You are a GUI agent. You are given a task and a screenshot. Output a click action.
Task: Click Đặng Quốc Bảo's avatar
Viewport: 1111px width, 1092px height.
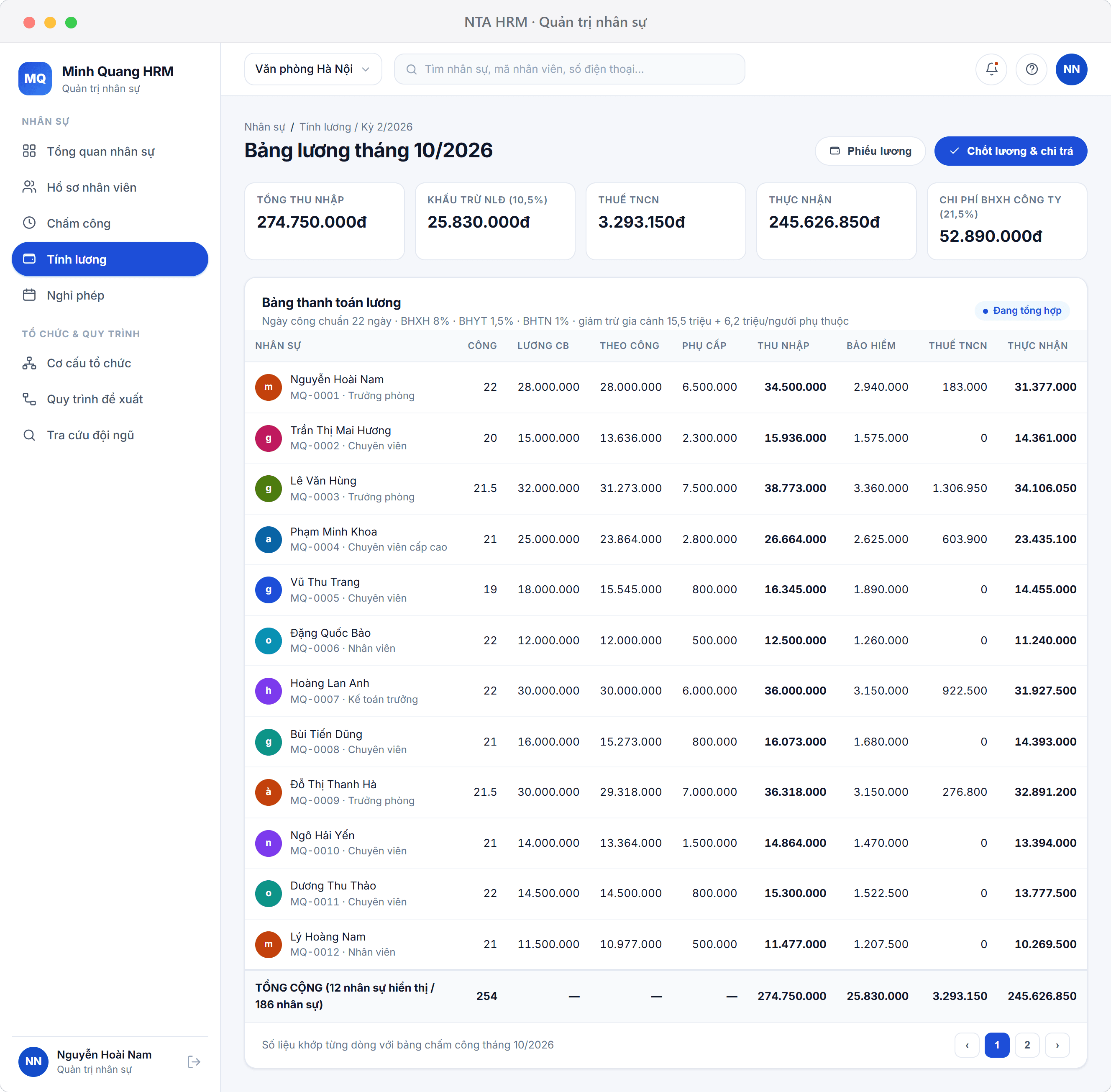tap(268, 641)
